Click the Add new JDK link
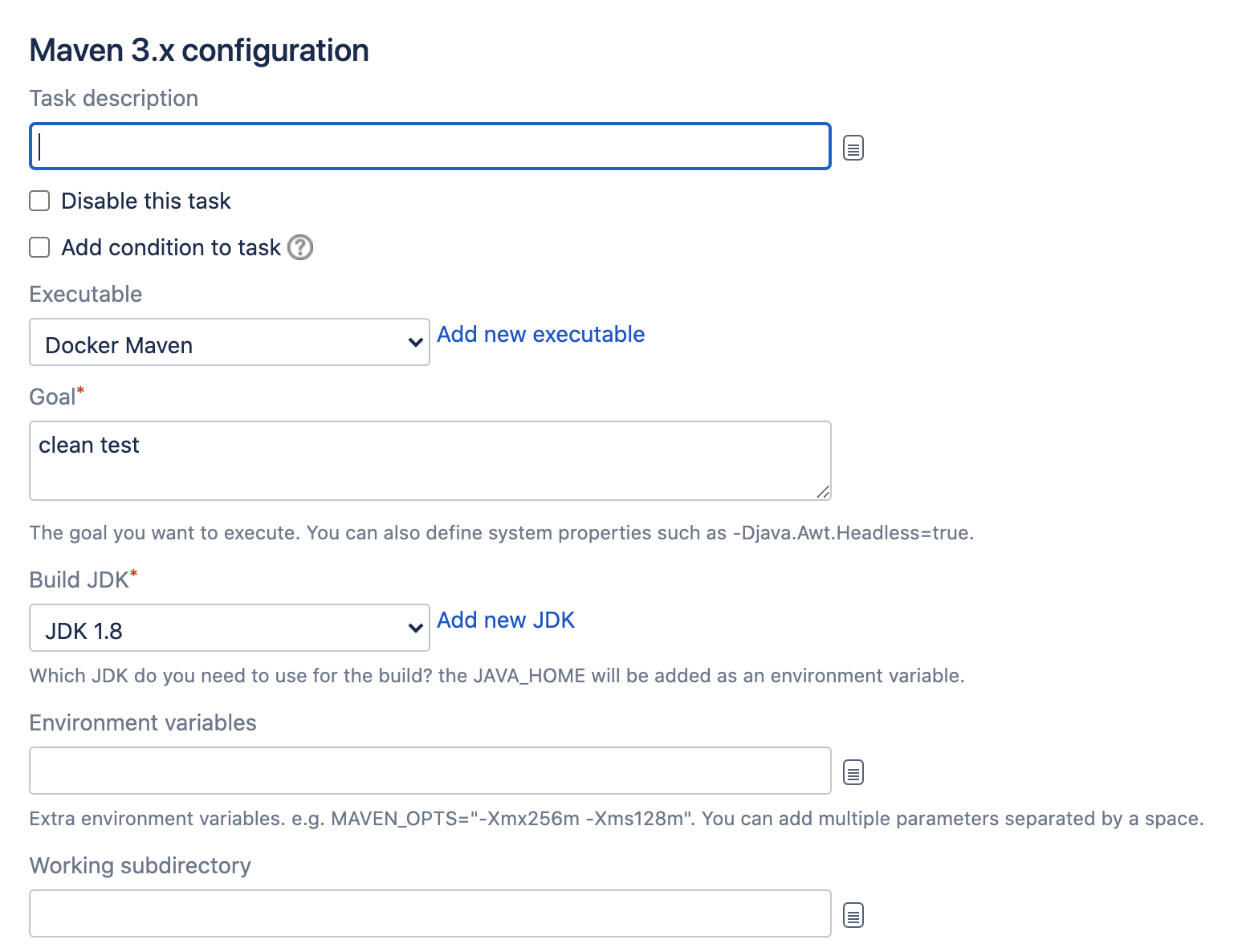 pos(506,620)
